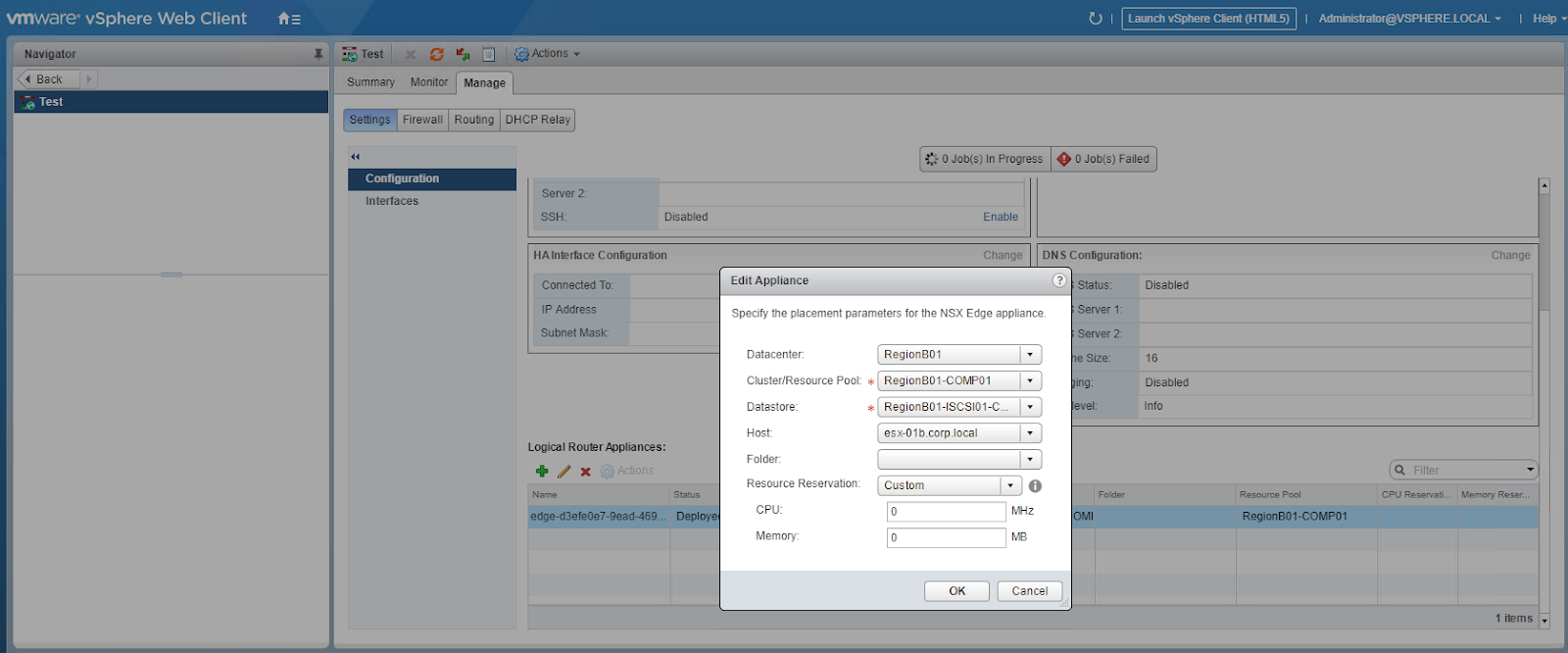Click the pencil edit appliance icon
Viewport: 1568px width, 653px height.
tap(563, 472)
